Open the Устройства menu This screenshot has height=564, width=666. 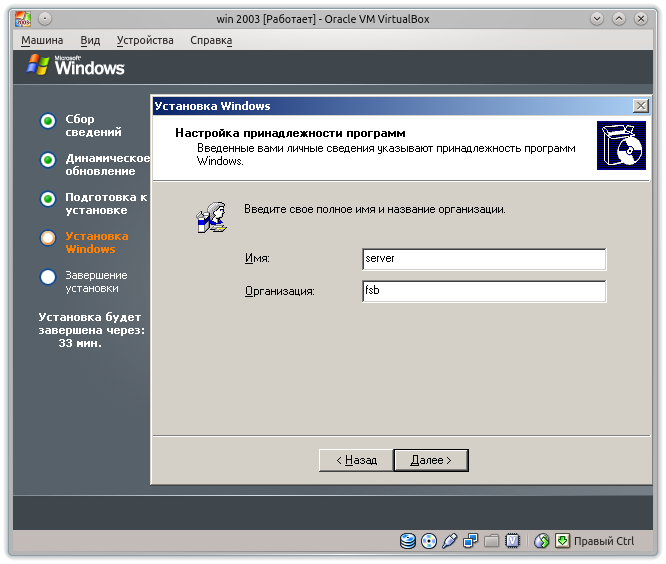tap(145, 40)
